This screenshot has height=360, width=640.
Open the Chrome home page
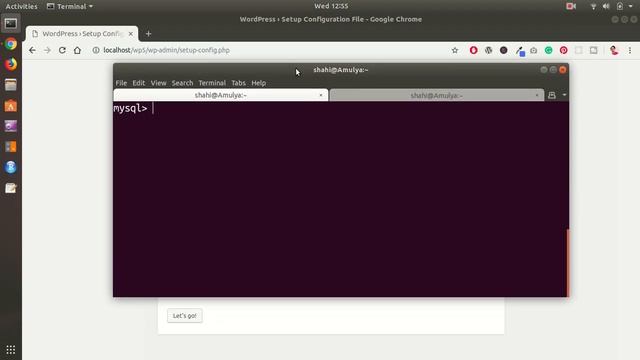coord(77,50)
